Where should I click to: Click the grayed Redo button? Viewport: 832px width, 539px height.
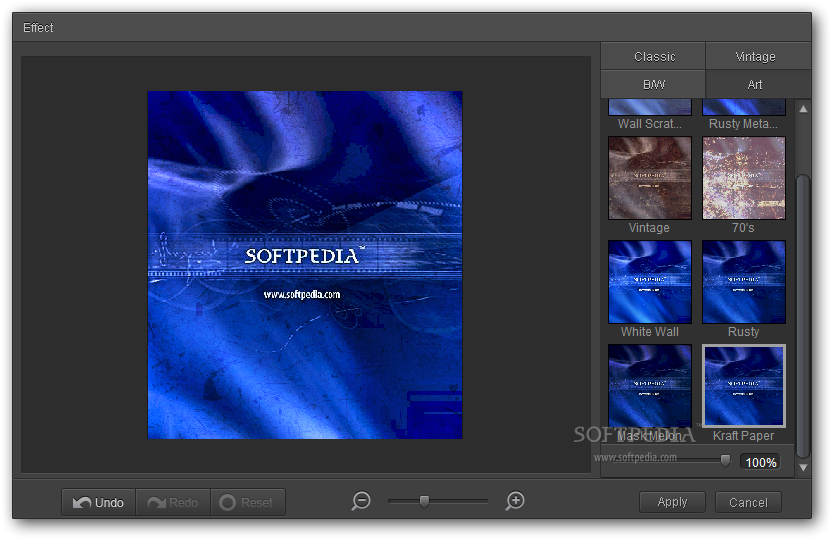173,502
